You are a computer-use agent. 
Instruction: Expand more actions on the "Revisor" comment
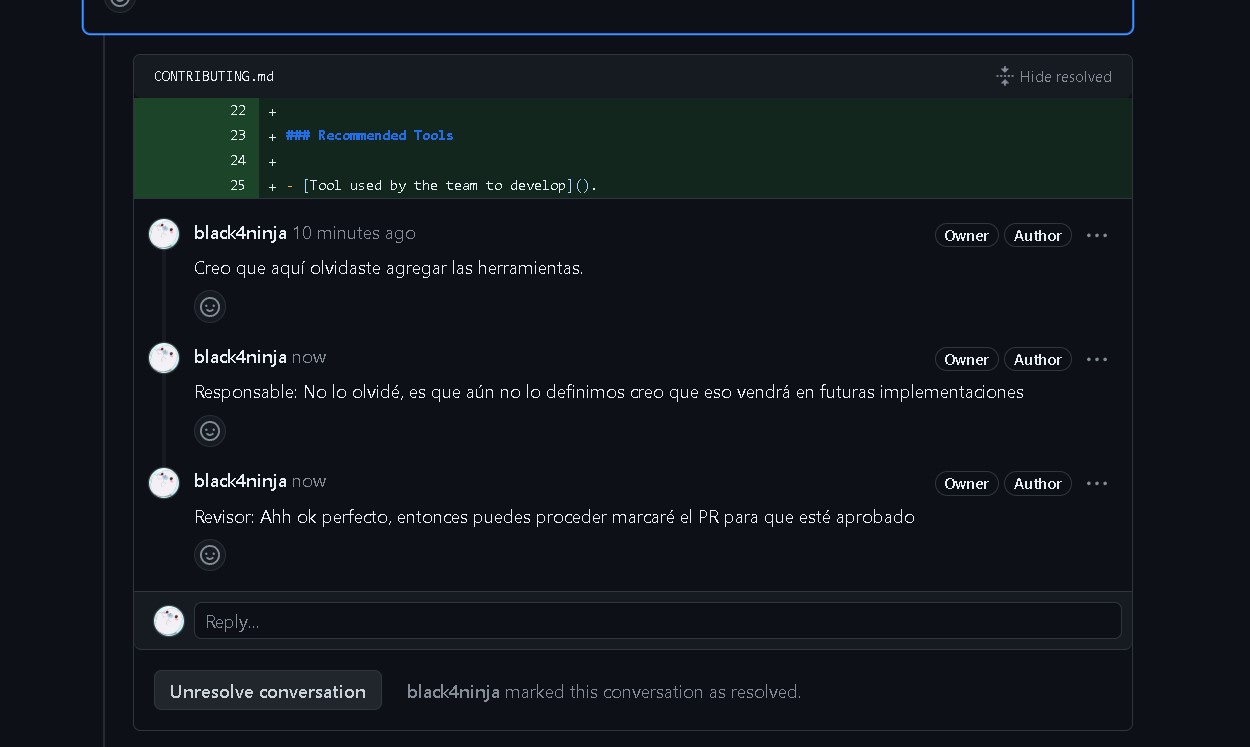point(1097,484)
